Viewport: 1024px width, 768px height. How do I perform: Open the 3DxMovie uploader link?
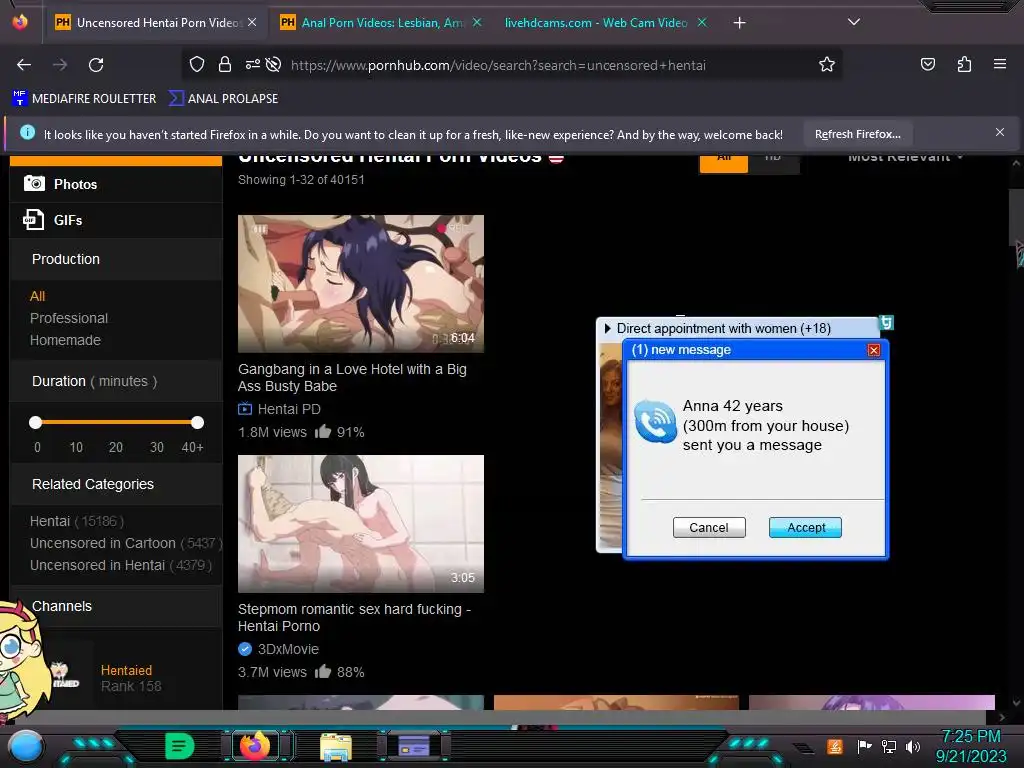pos(288,649)
